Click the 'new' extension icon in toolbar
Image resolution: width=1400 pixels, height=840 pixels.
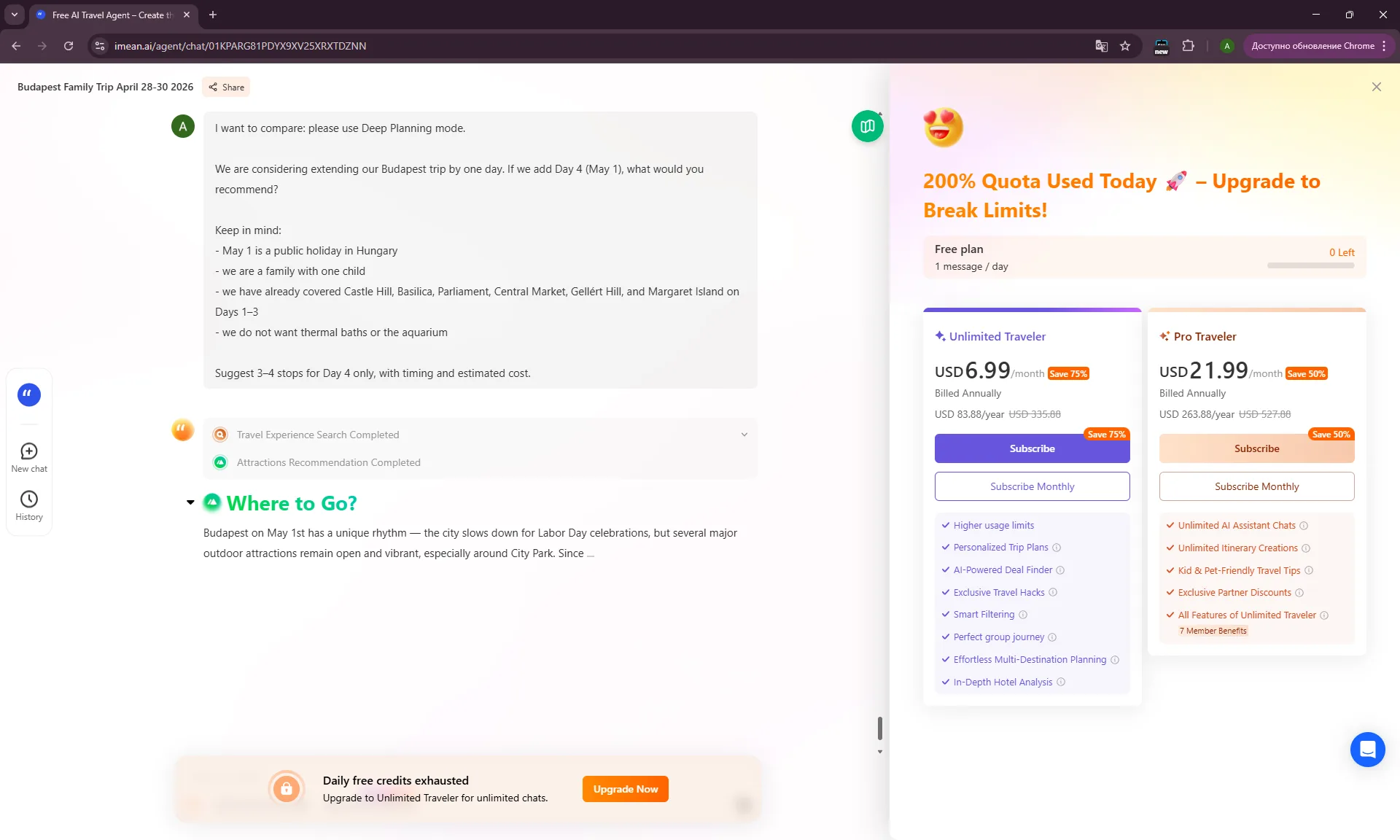(x=1162, y=46)
